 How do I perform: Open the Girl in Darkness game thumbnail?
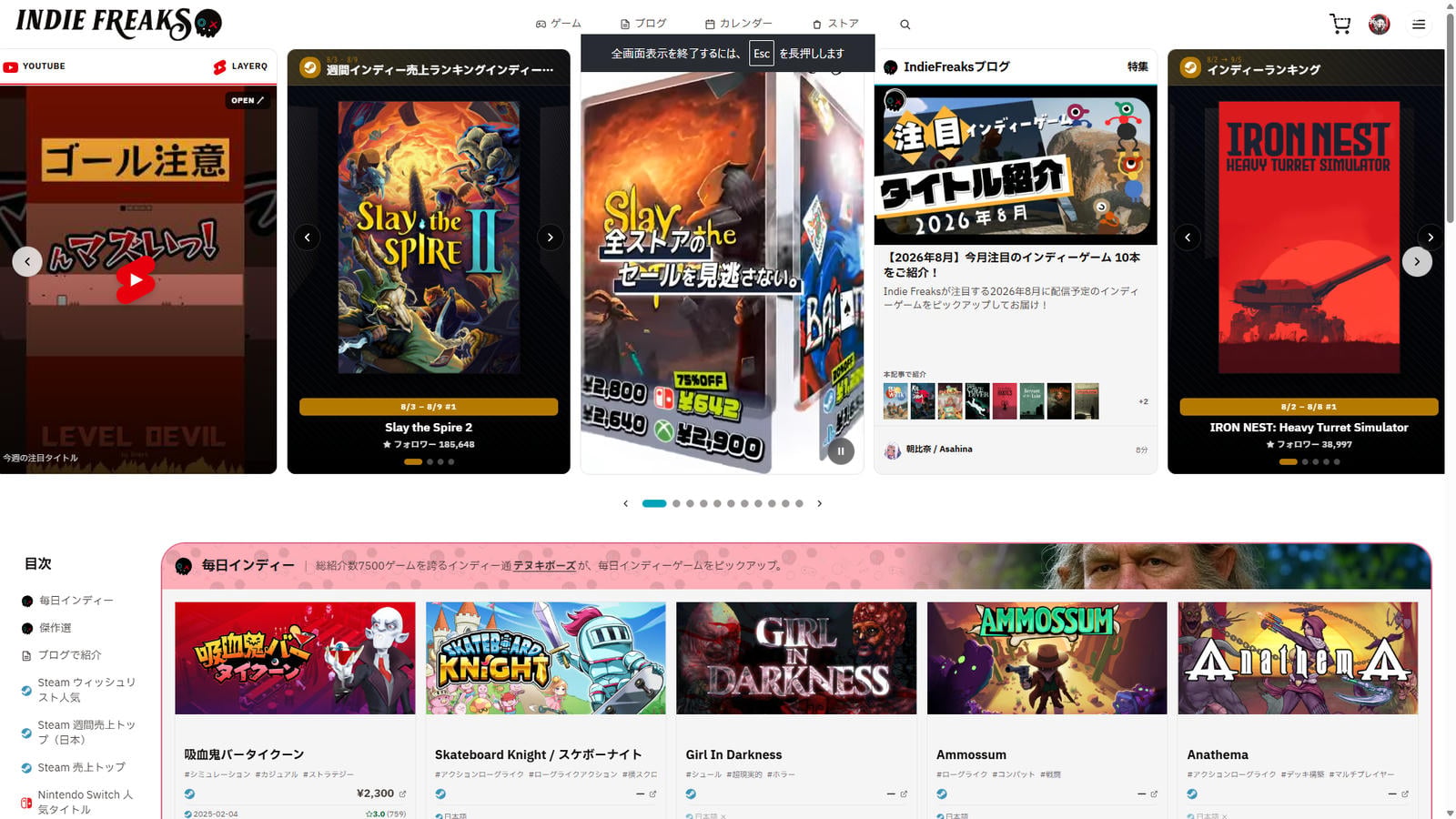click(x=796, y=658)
